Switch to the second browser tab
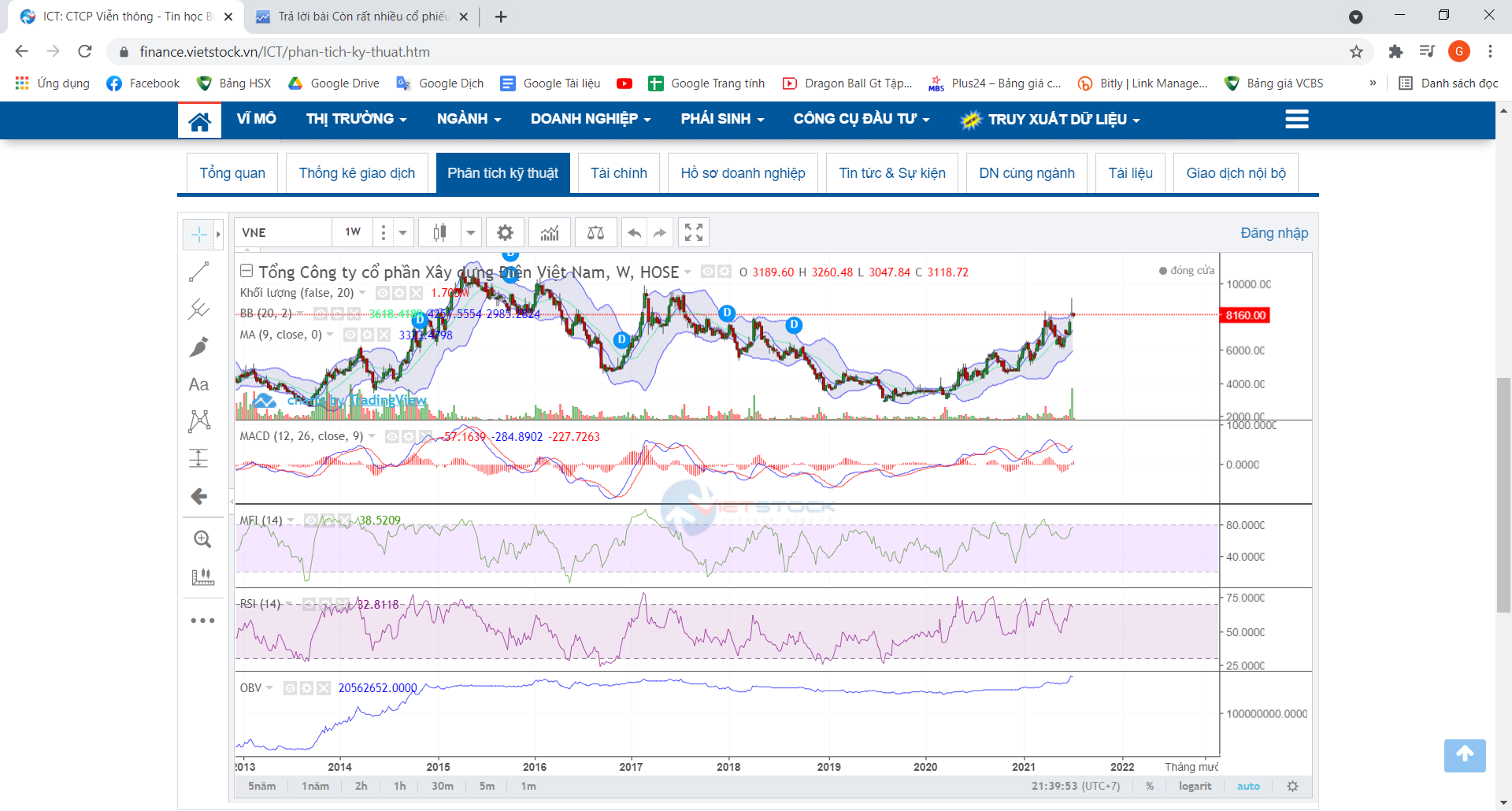Image resolution: width=1512 pixels, height=811 pixels. 362,17
